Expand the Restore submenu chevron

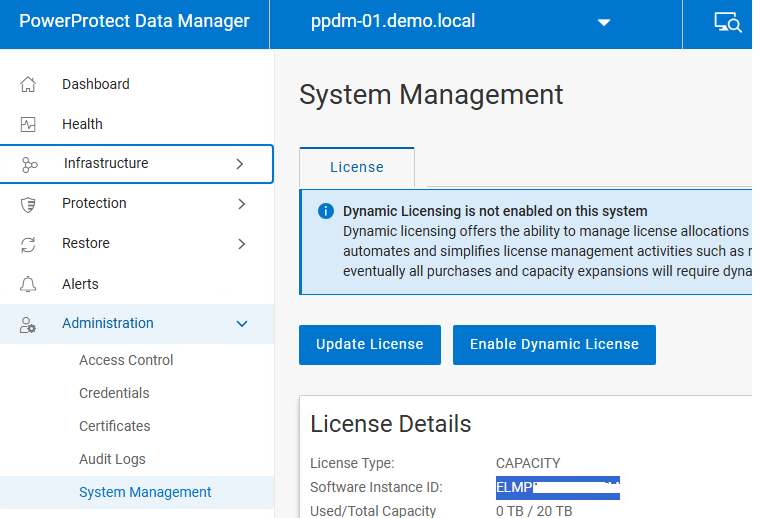242,244
